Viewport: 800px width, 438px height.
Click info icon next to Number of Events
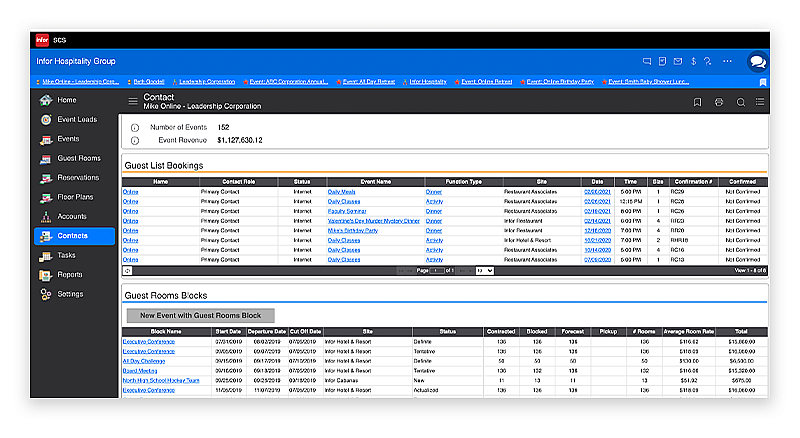[135, 128]
